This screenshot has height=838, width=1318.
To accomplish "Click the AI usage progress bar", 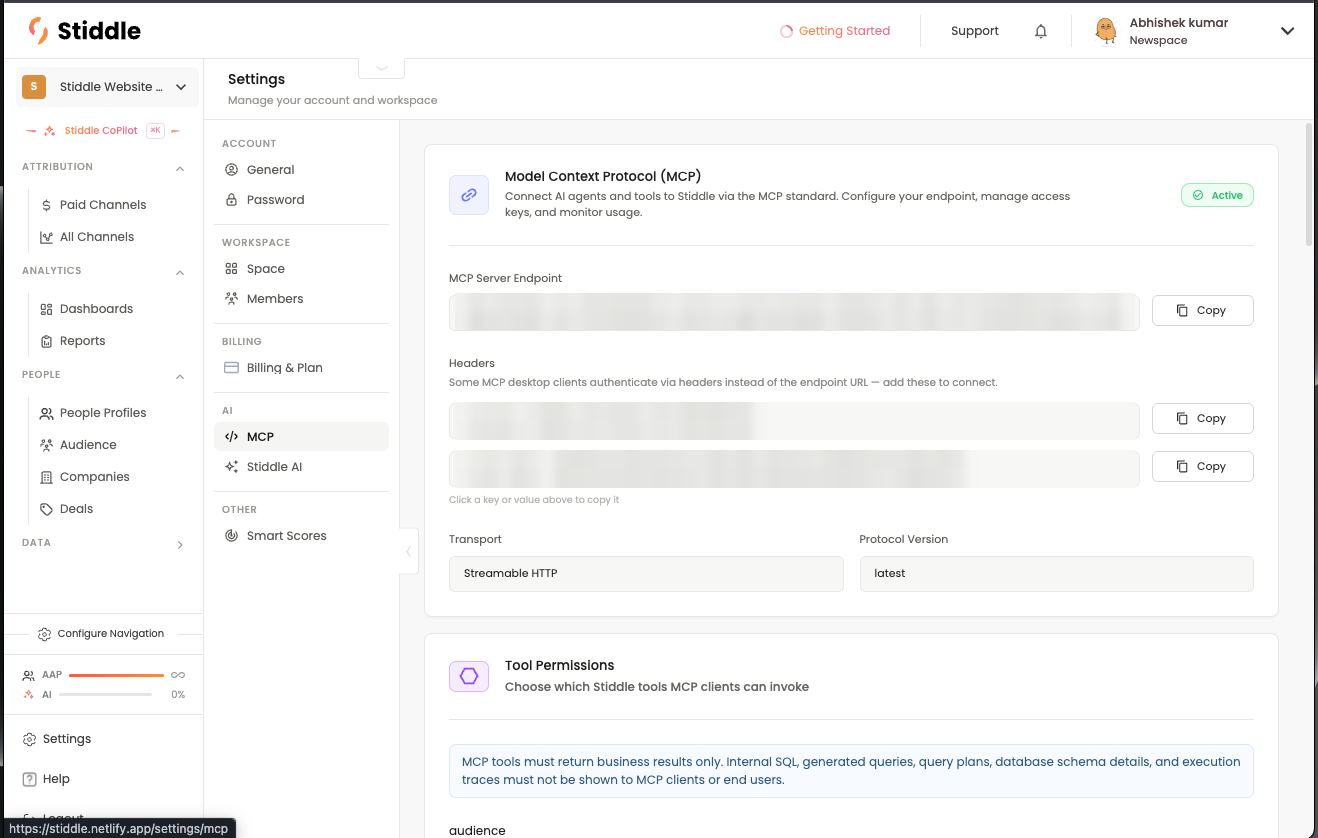I will (106, 694).
